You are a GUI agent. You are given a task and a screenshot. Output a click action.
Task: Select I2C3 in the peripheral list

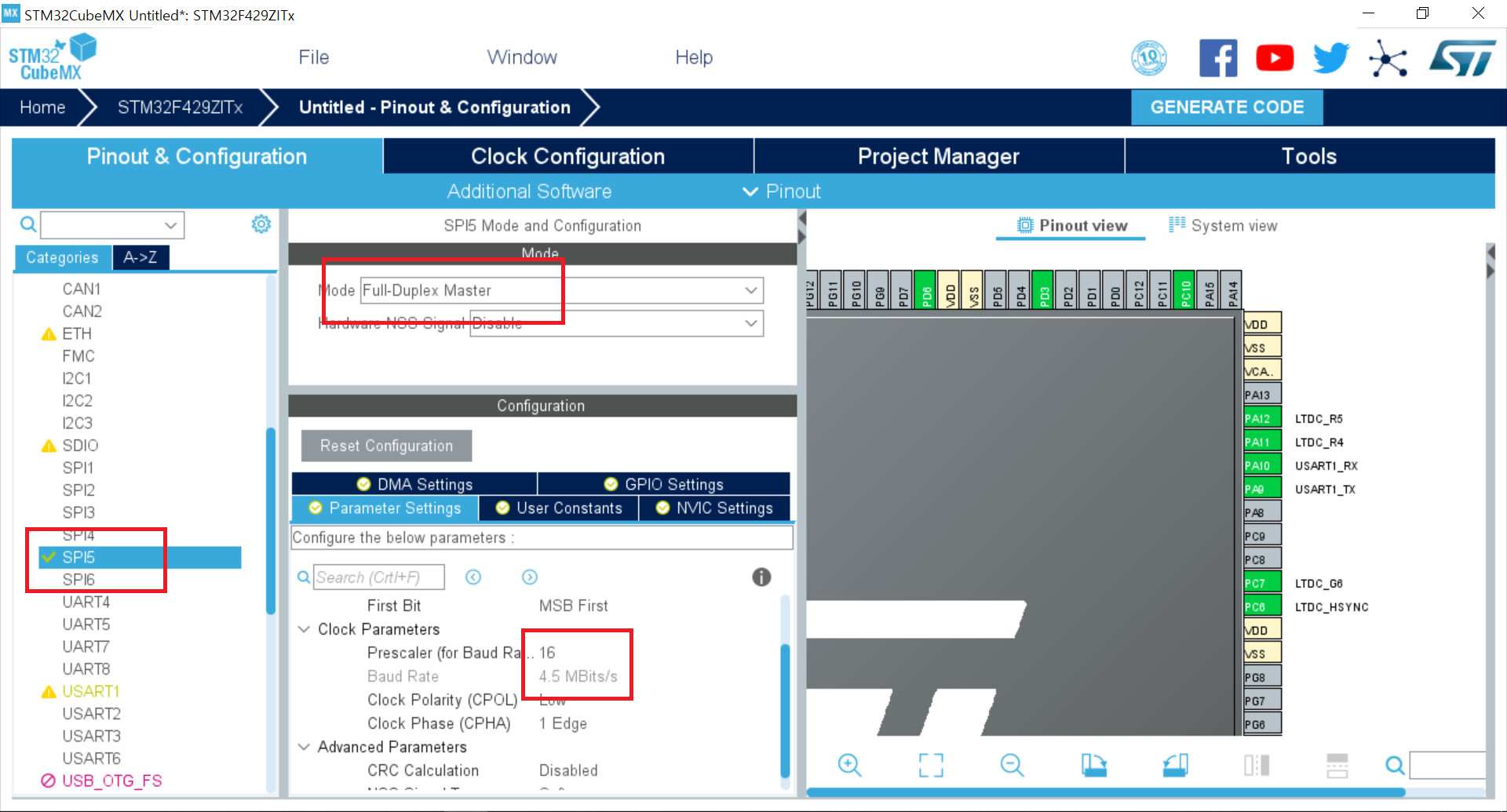pyautogui.click(x=78, y=423)
